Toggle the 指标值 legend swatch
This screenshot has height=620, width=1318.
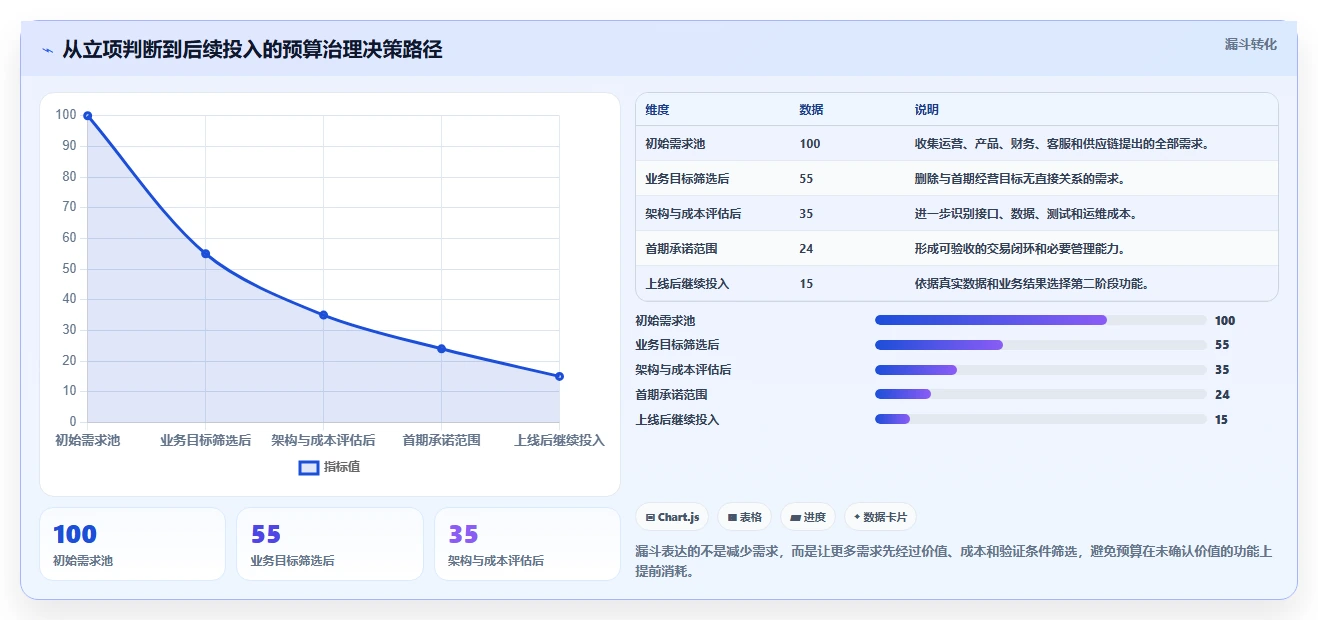(x=309, y=467)
